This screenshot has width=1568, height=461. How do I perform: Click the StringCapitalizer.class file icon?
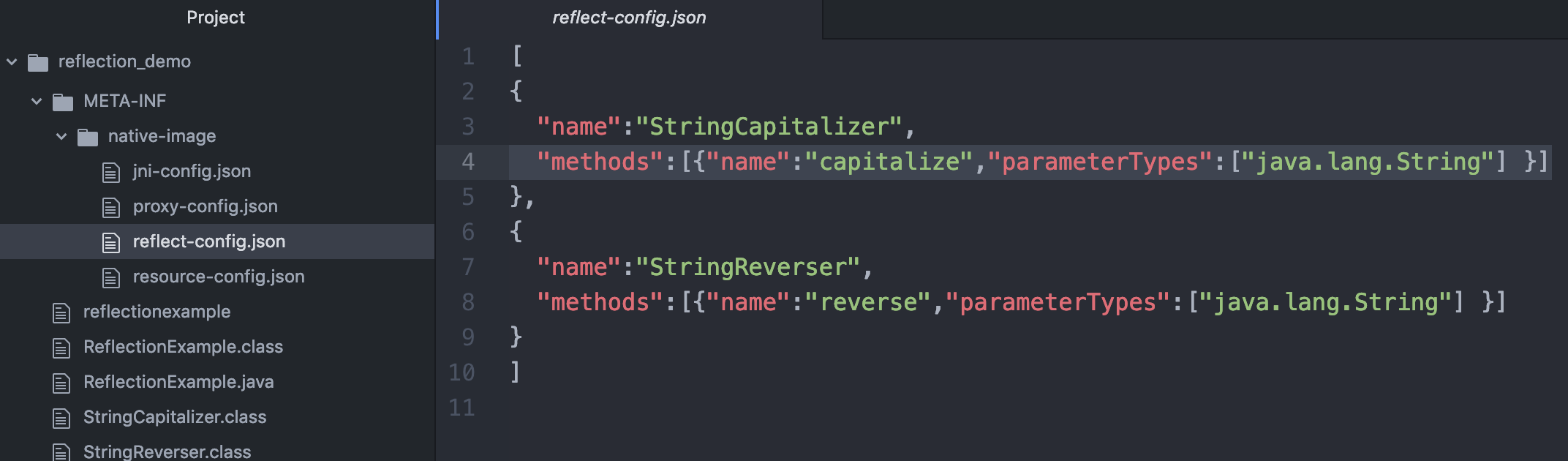click(61, 418)
